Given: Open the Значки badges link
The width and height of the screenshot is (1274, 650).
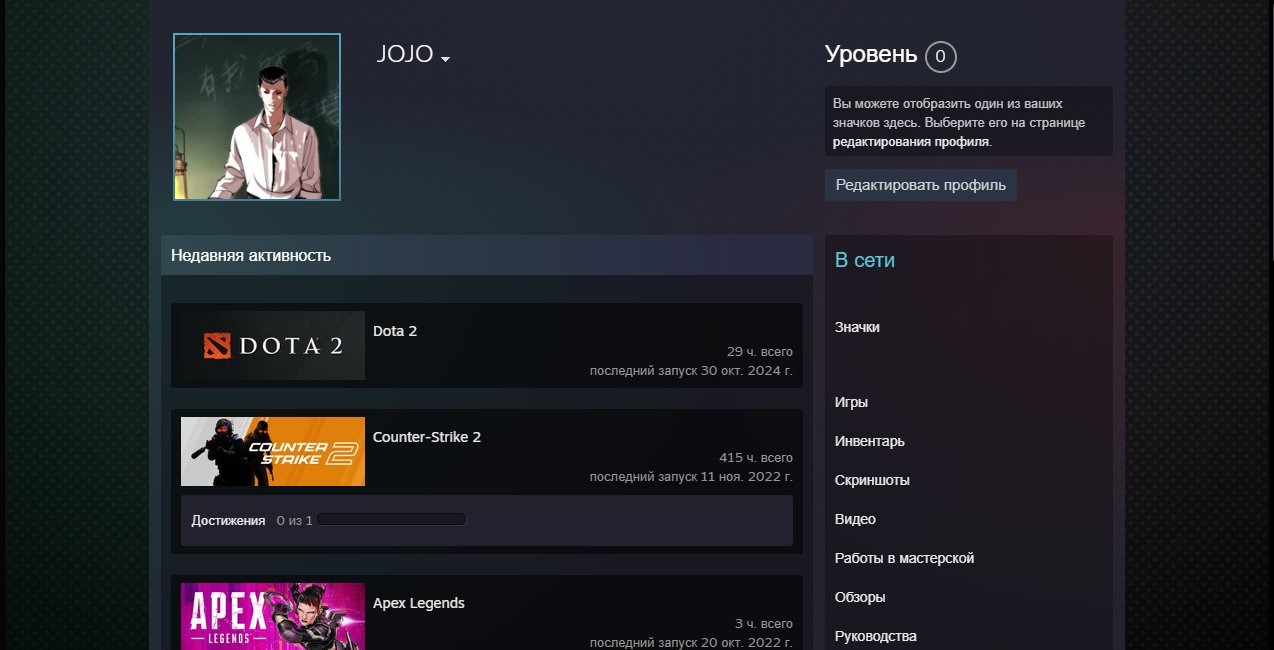Looking at the screenshot, I should click(857, 327).
